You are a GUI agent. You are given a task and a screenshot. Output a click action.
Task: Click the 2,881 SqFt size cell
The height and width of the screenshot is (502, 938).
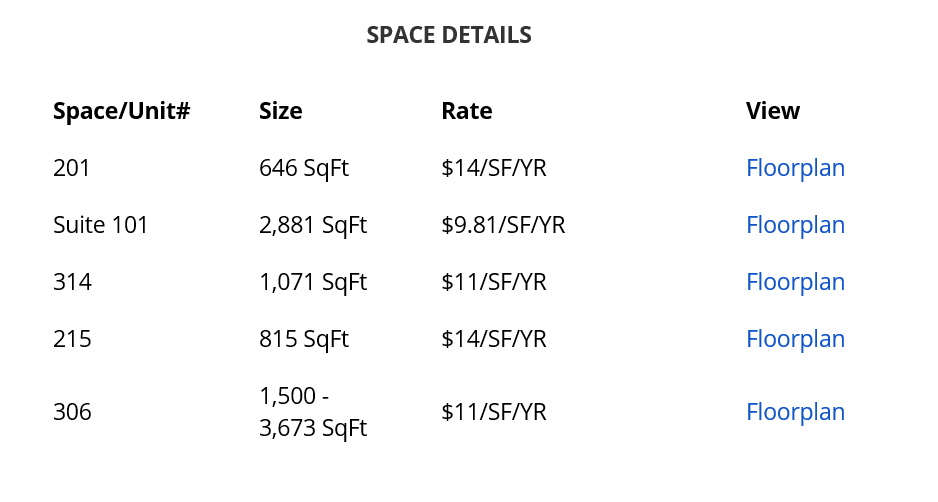312,225
